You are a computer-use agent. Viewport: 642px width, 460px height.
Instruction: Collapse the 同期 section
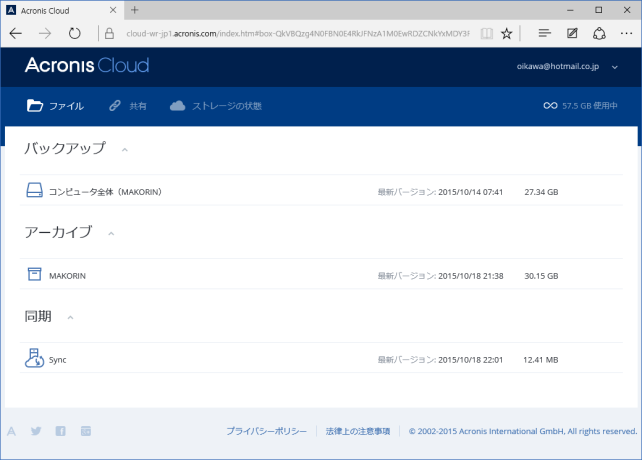coord(70,317)
